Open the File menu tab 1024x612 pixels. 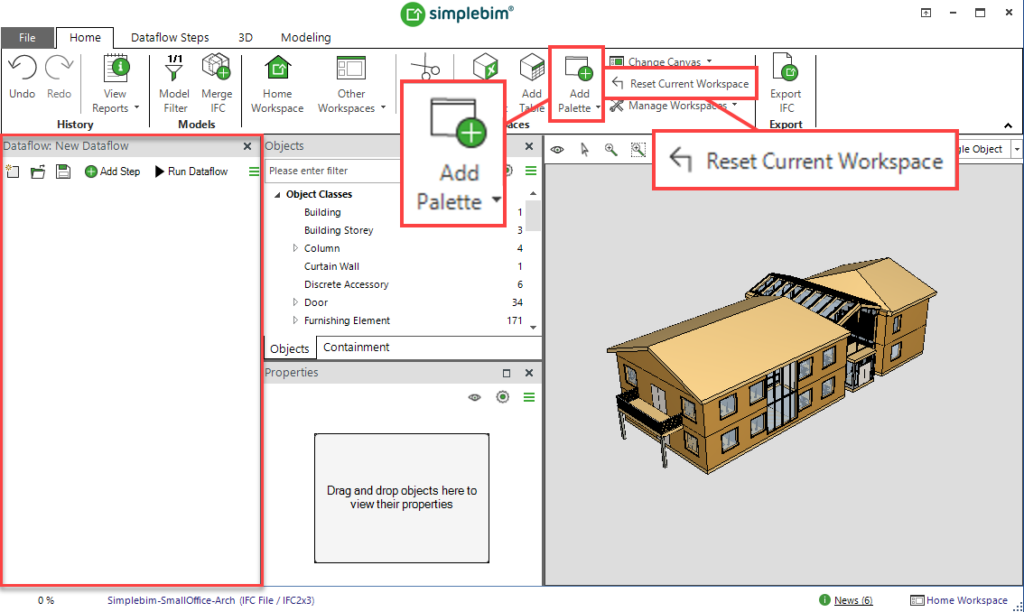(x=27, y=37)
